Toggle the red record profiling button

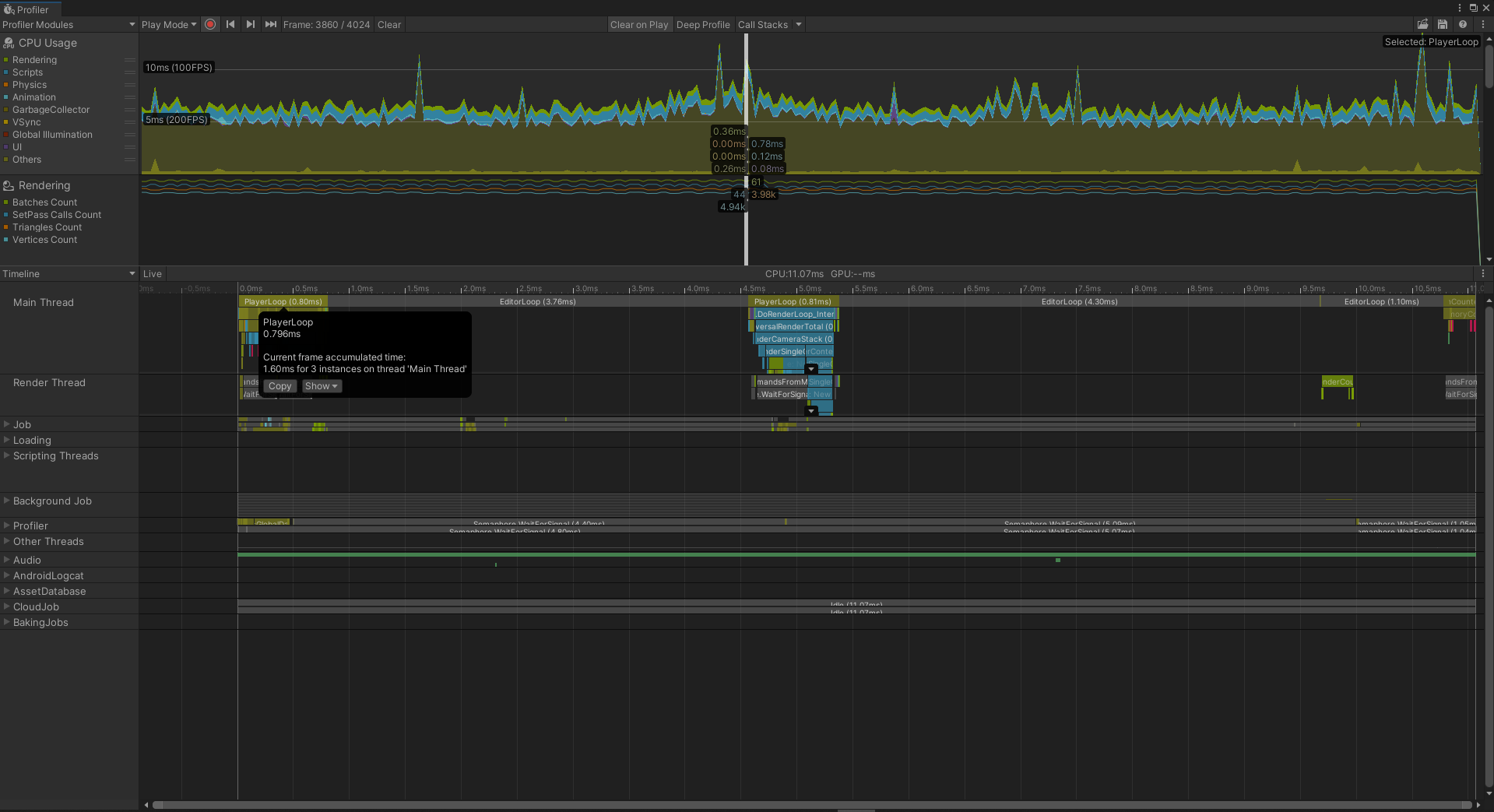point(210,24)
